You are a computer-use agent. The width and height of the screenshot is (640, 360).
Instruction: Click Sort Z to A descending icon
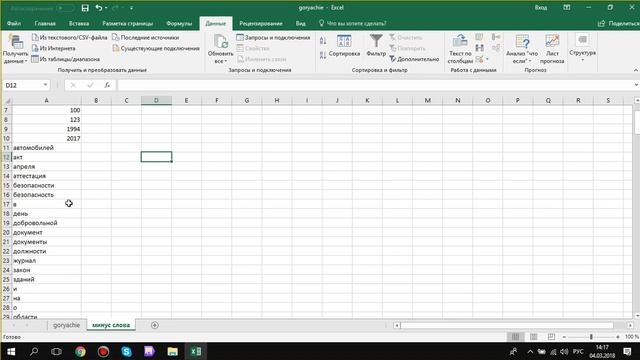pos(323,55)
